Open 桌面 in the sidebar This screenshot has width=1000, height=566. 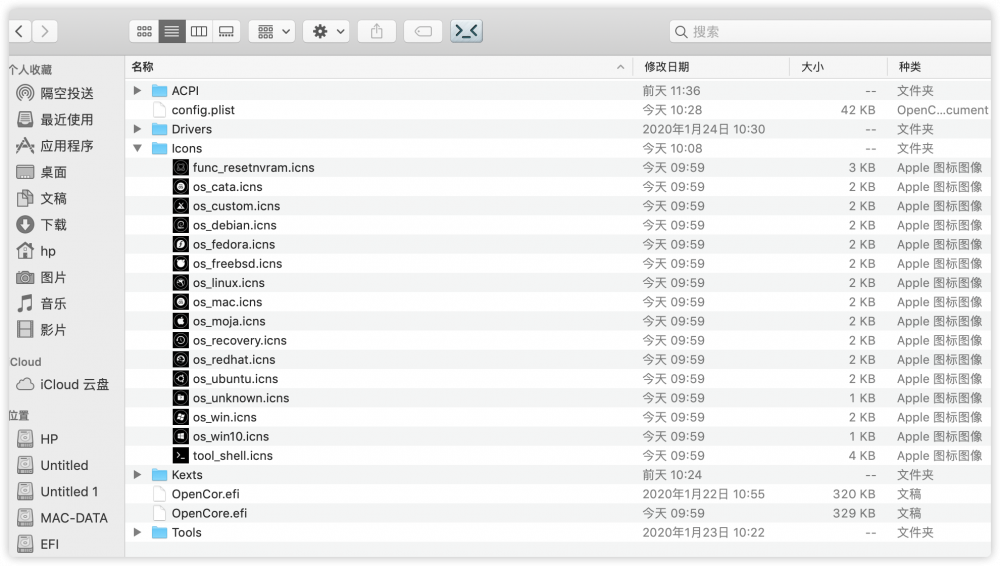[42, 172]
